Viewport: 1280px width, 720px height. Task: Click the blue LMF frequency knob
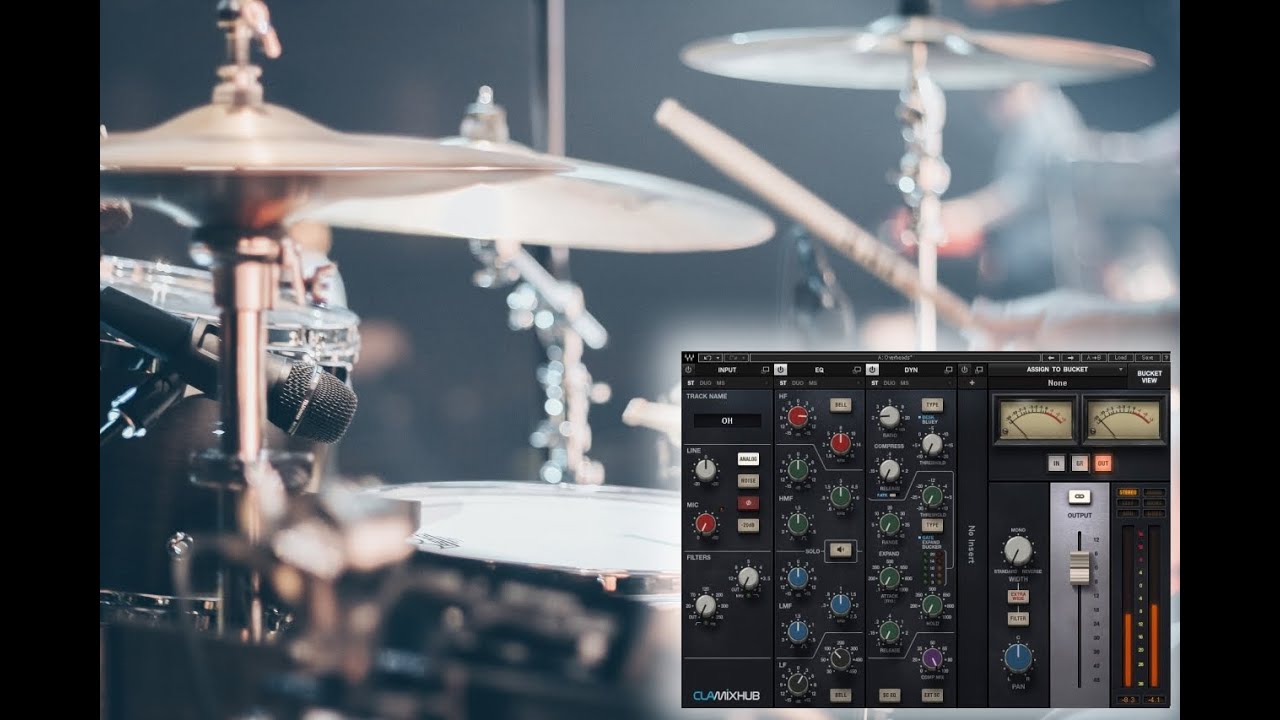(x=840, y=604)
